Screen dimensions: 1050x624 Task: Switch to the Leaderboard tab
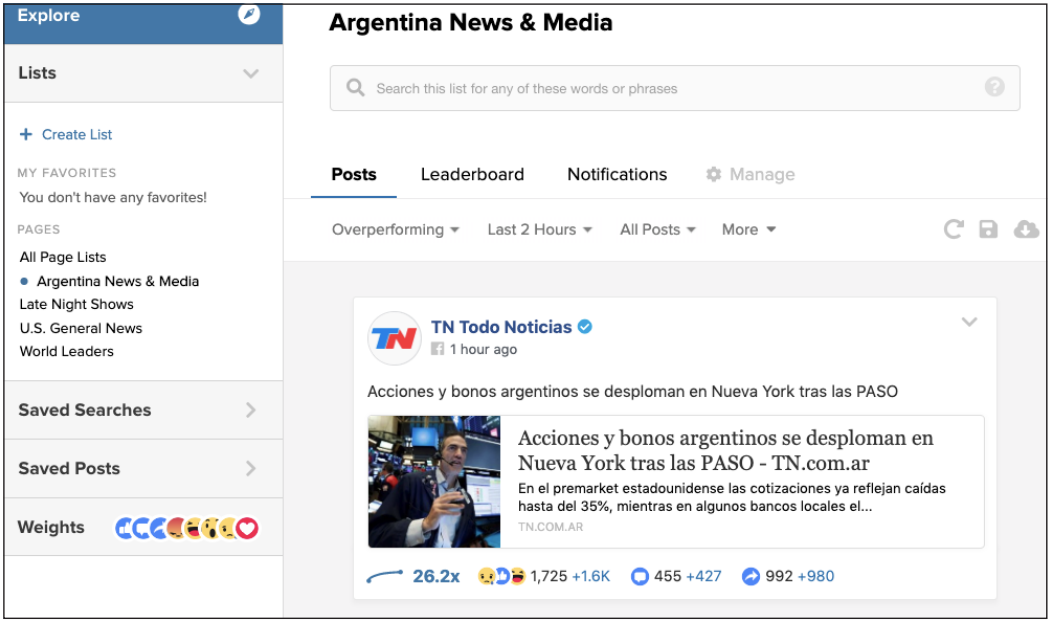pos(472,174)
